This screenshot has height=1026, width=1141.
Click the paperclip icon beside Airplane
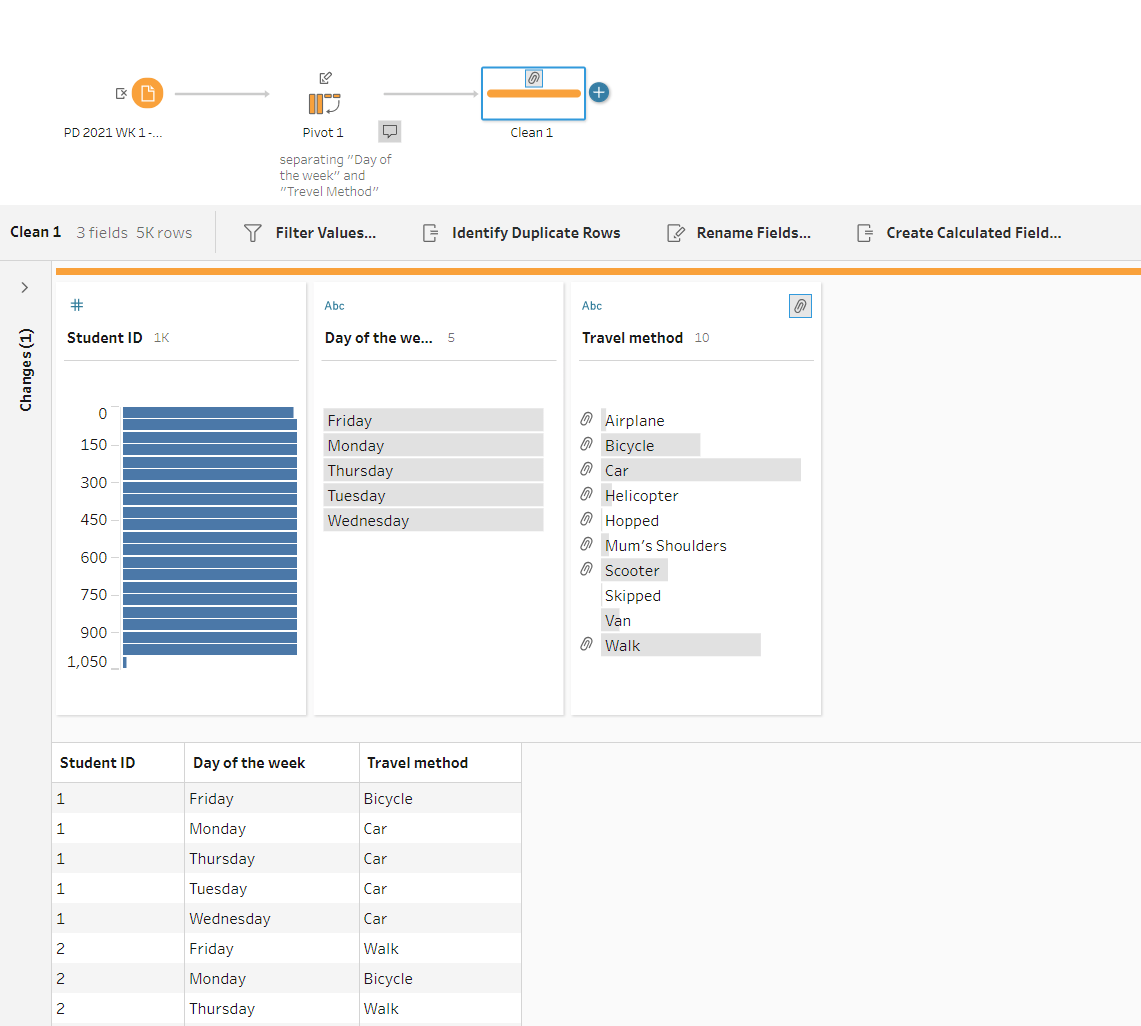click(x=587, y=420)
